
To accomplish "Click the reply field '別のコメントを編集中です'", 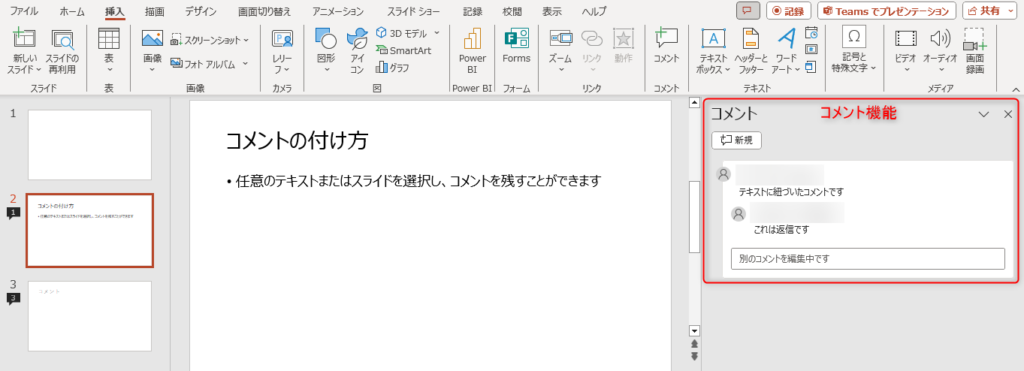I will coord(867,259).
